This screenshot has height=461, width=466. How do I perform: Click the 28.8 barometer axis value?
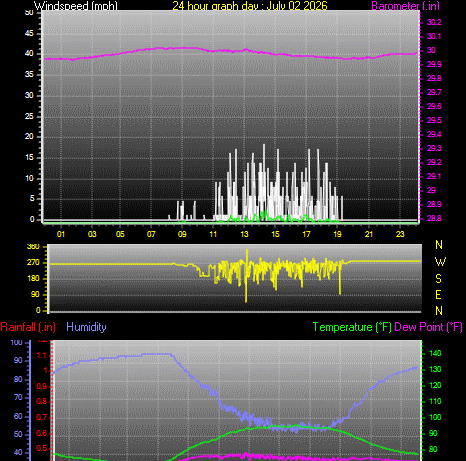(x=434, y=218)
